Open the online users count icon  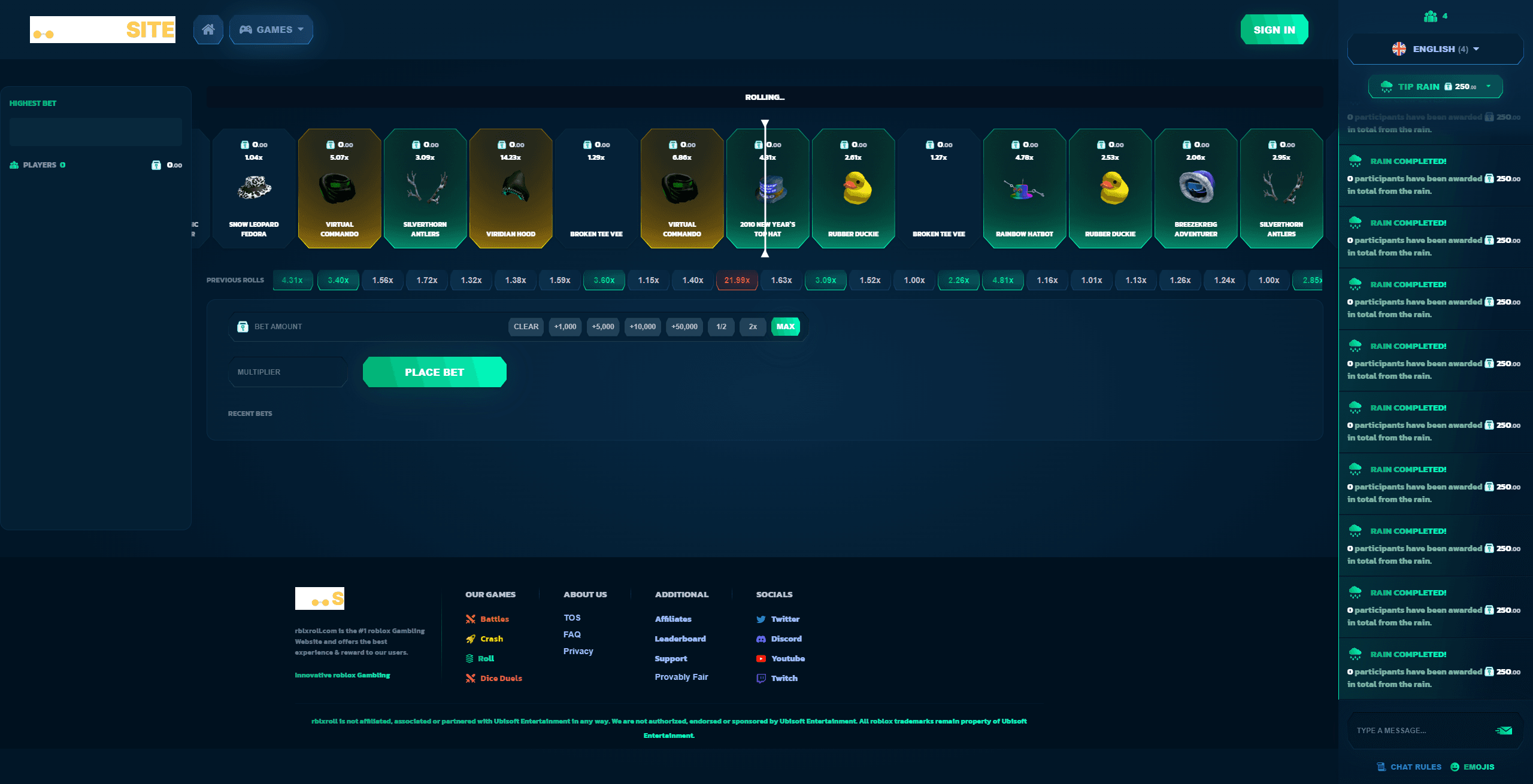(x=1431, y=16)
